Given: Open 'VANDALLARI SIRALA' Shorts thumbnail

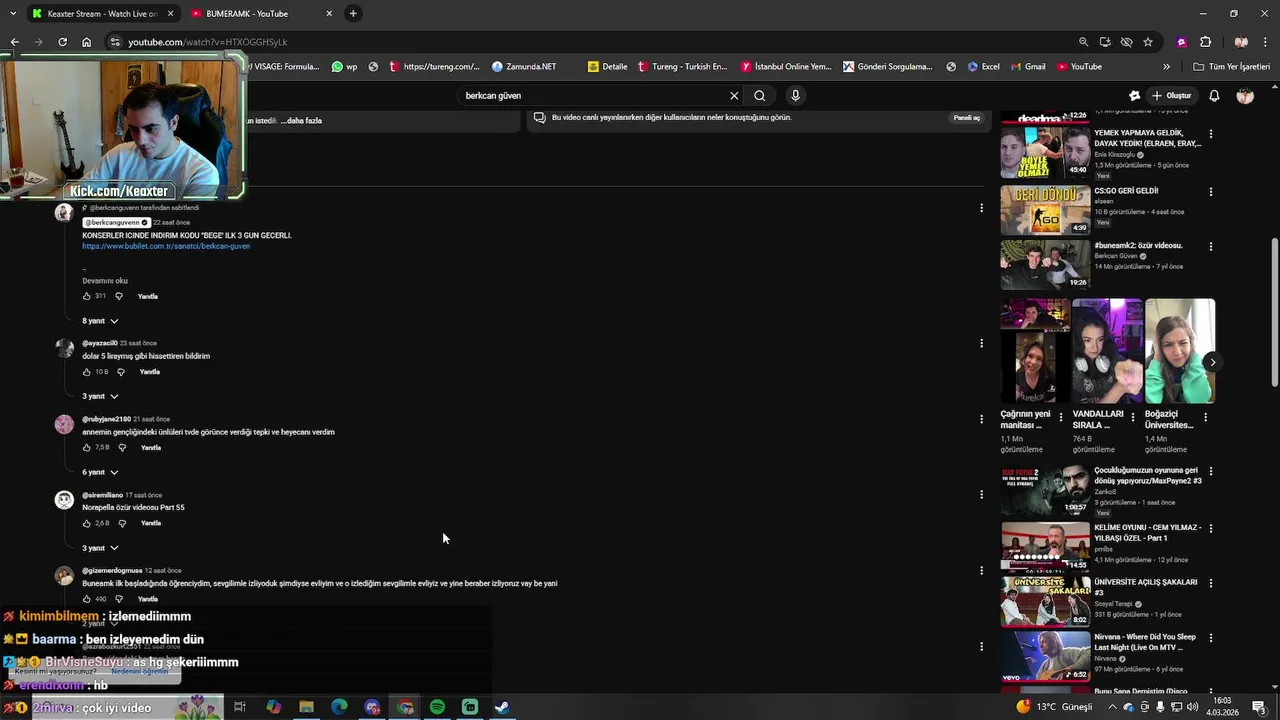Looking at the screenshot, I should pyautogui.click(x=1107, y=351).
